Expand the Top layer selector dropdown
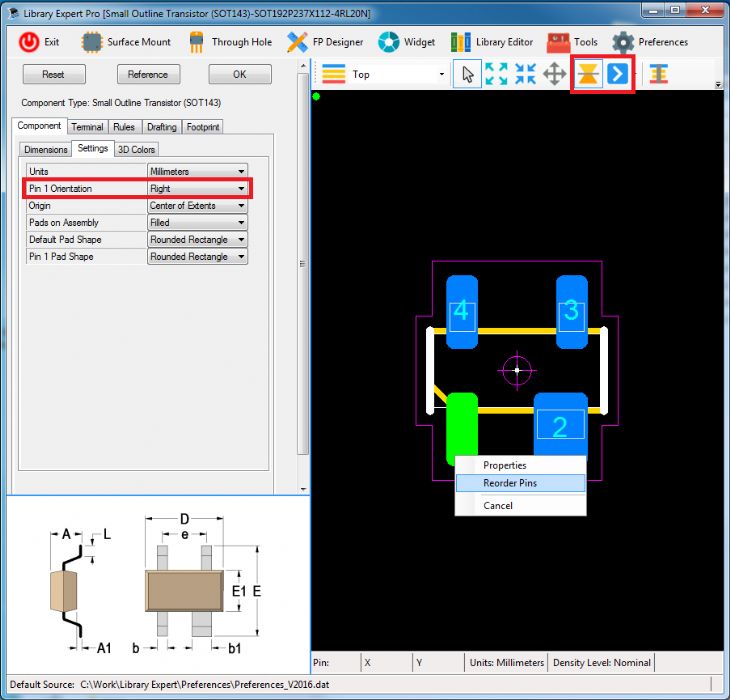 point(441,74)
